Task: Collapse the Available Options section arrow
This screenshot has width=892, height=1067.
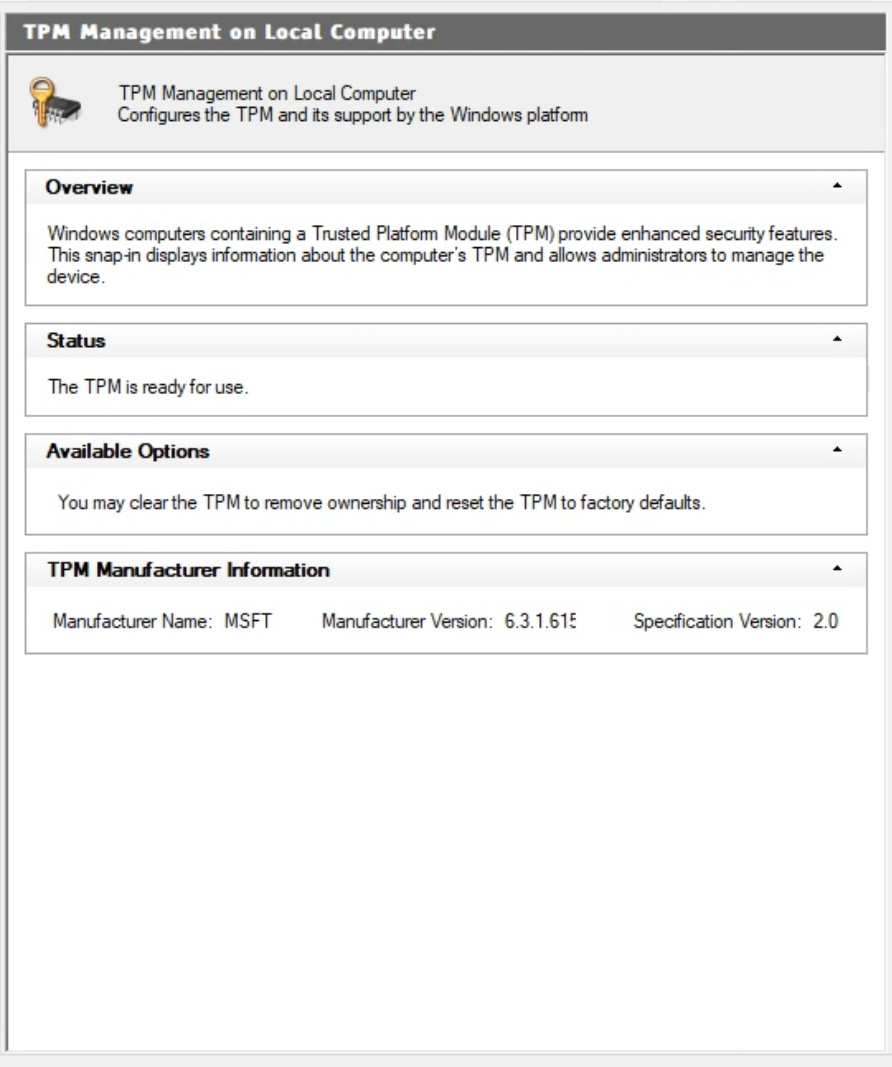Action: click(837, 450)
